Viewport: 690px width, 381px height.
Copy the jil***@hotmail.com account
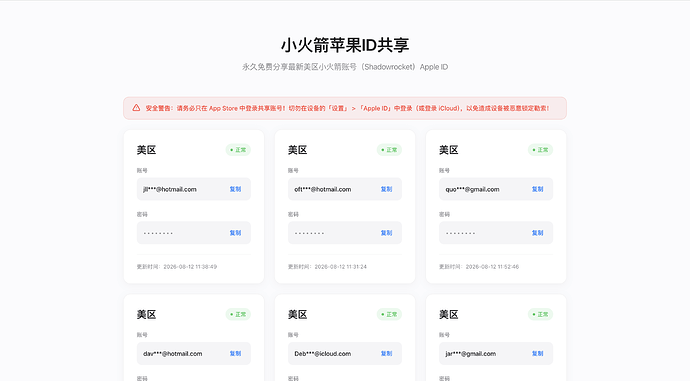click(x=235, y=189)
